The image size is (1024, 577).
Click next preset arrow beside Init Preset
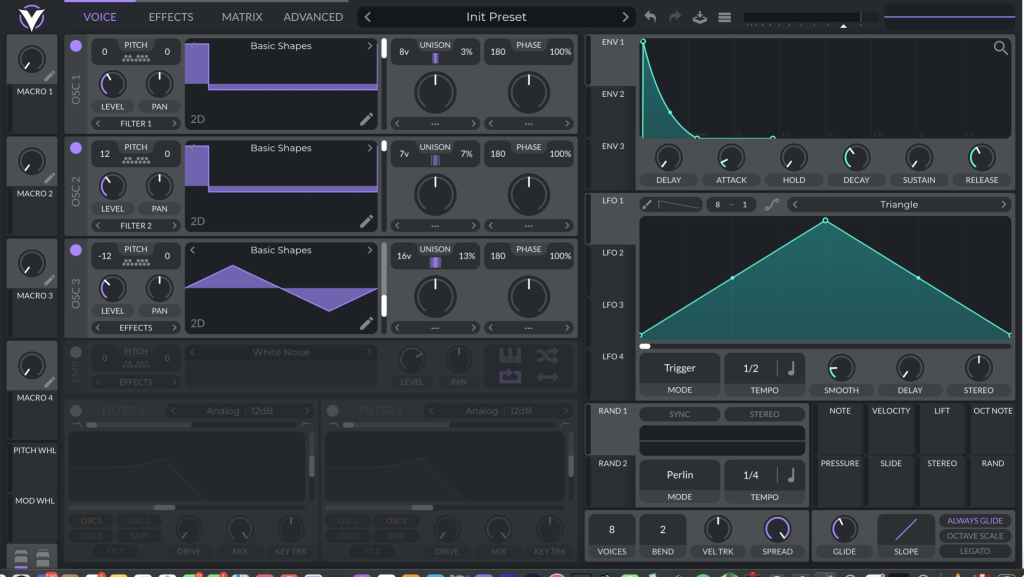(x=627, y=17)
